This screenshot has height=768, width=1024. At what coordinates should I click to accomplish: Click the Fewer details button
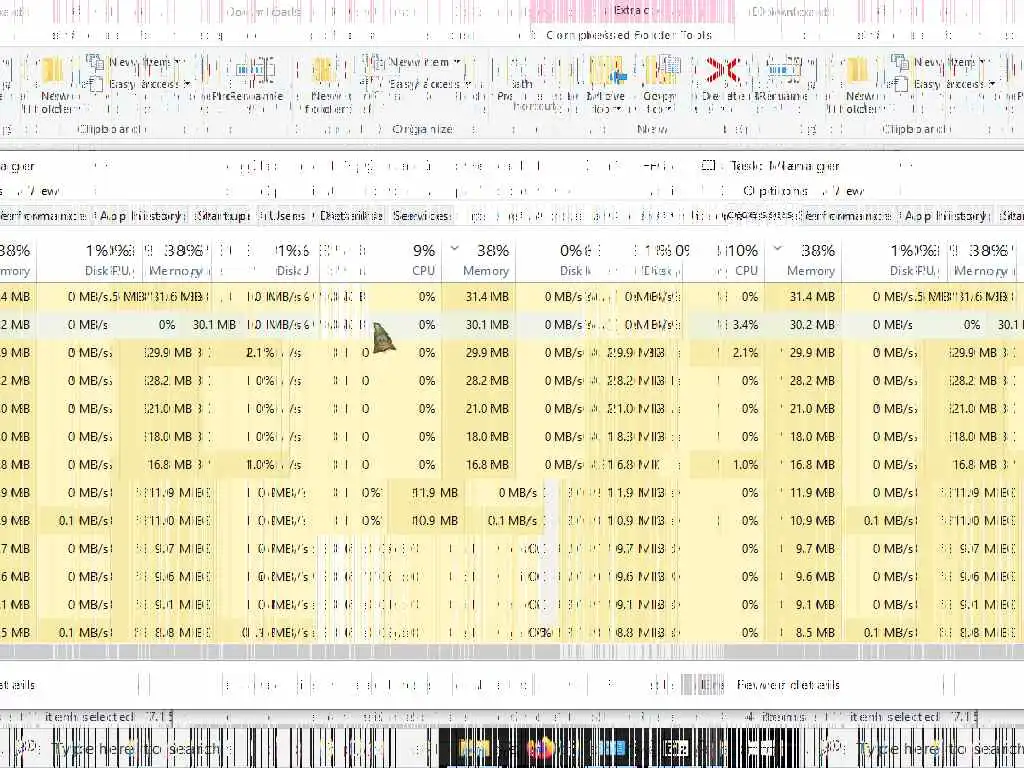(x=788, y=684)
